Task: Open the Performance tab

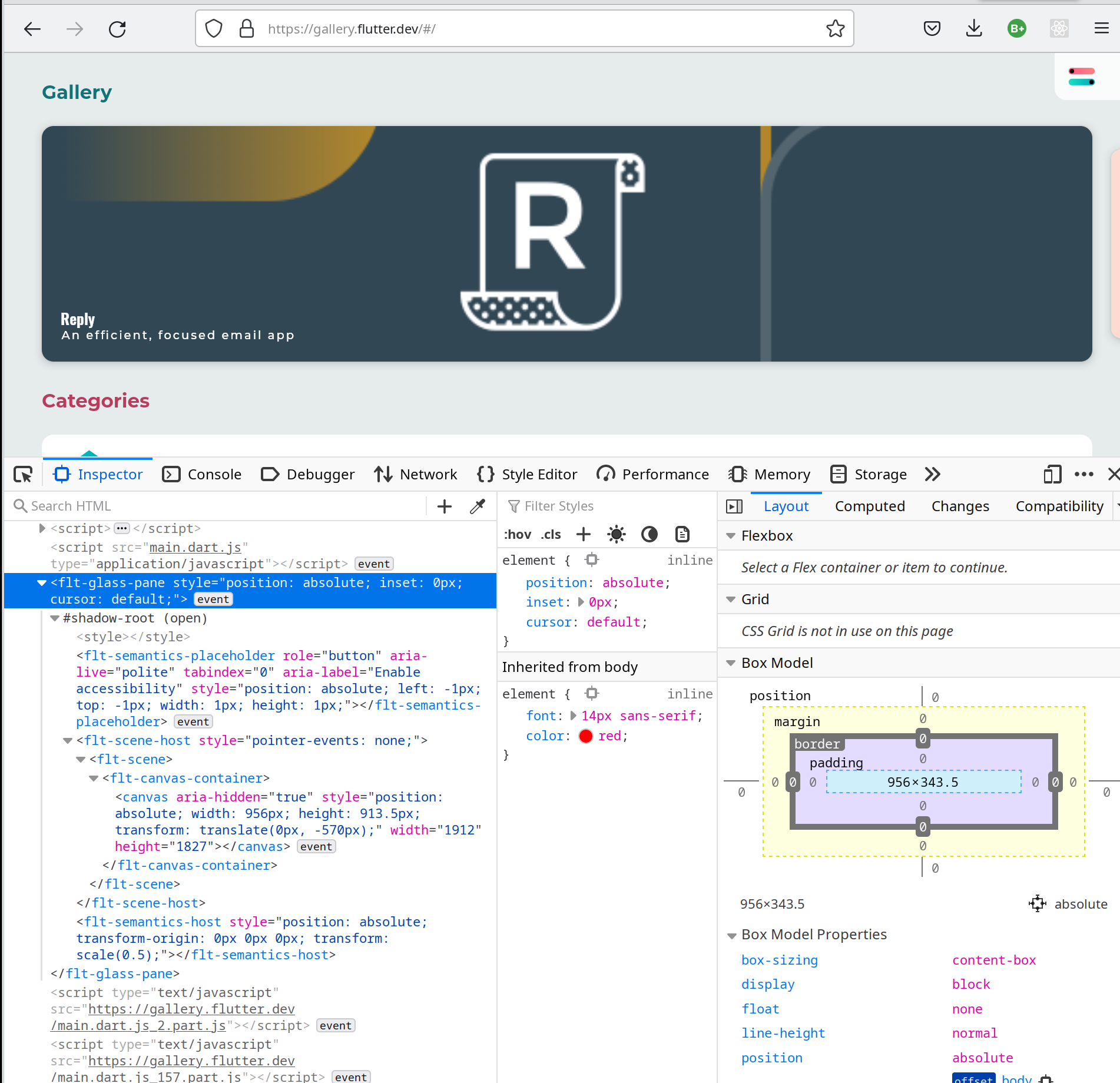Action: coord(652,474)
